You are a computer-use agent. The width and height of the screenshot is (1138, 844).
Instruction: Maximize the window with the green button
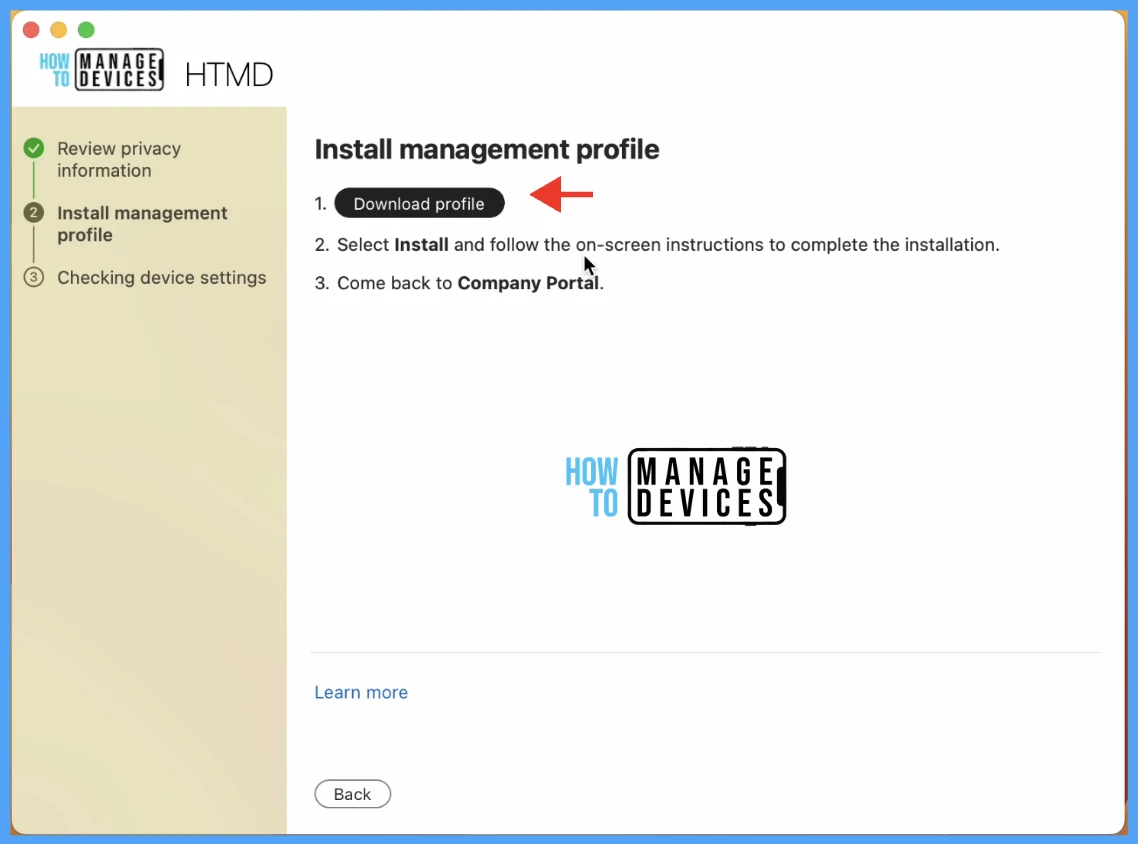[86, 30]
